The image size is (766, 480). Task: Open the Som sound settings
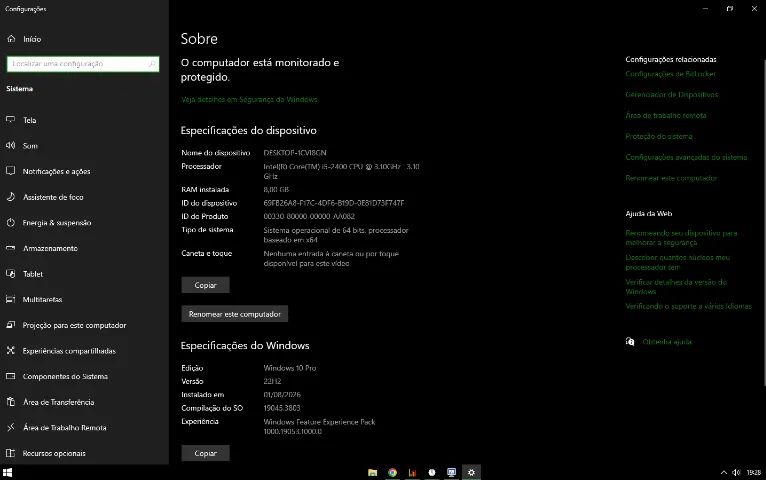point(30,146)
